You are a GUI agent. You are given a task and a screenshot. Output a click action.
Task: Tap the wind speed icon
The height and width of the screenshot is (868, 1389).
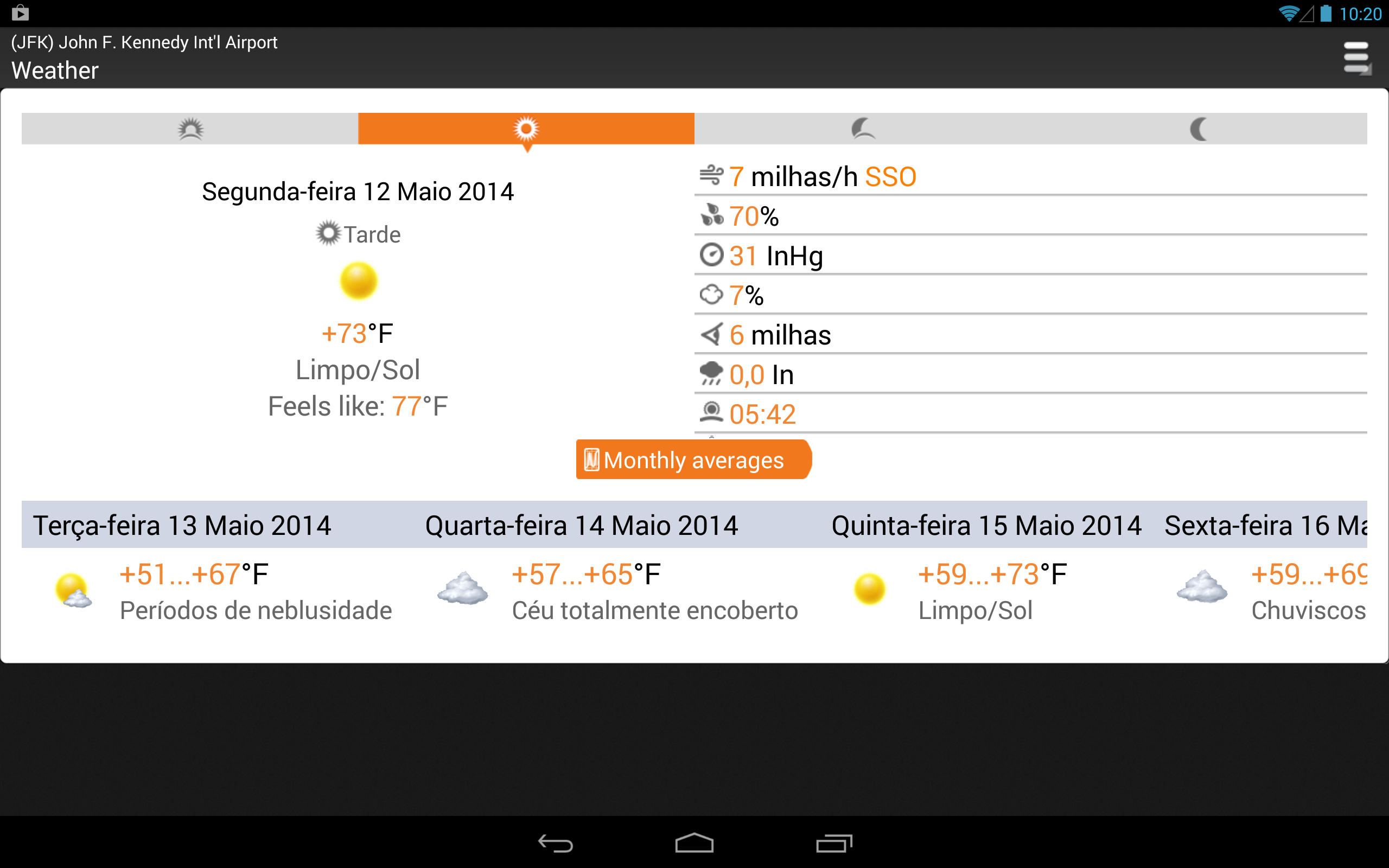(x=711, y=175)
